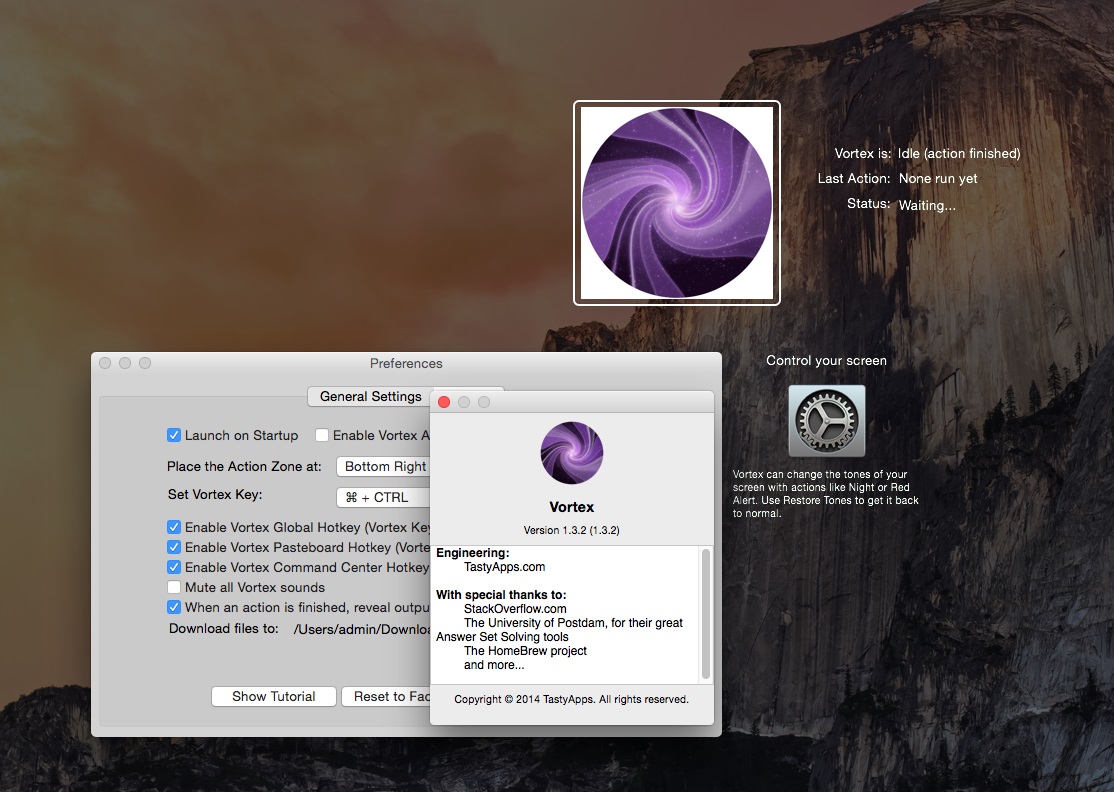This screenshot has width=1114, height=792.
Task: Click None run yet last action text
Action: [938, 179]
